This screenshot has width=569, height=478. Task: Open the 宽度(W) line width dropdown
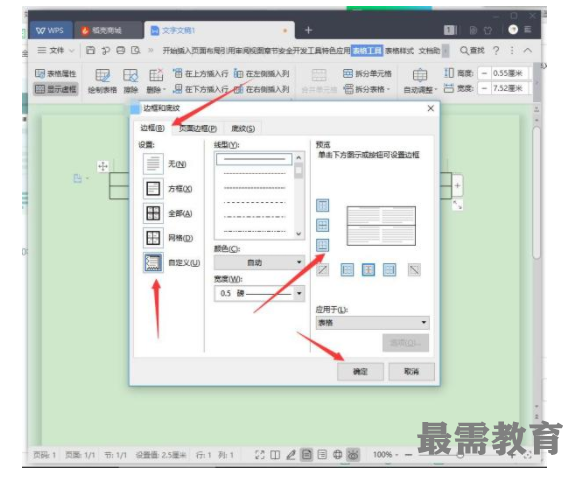[x=259, y=293]
